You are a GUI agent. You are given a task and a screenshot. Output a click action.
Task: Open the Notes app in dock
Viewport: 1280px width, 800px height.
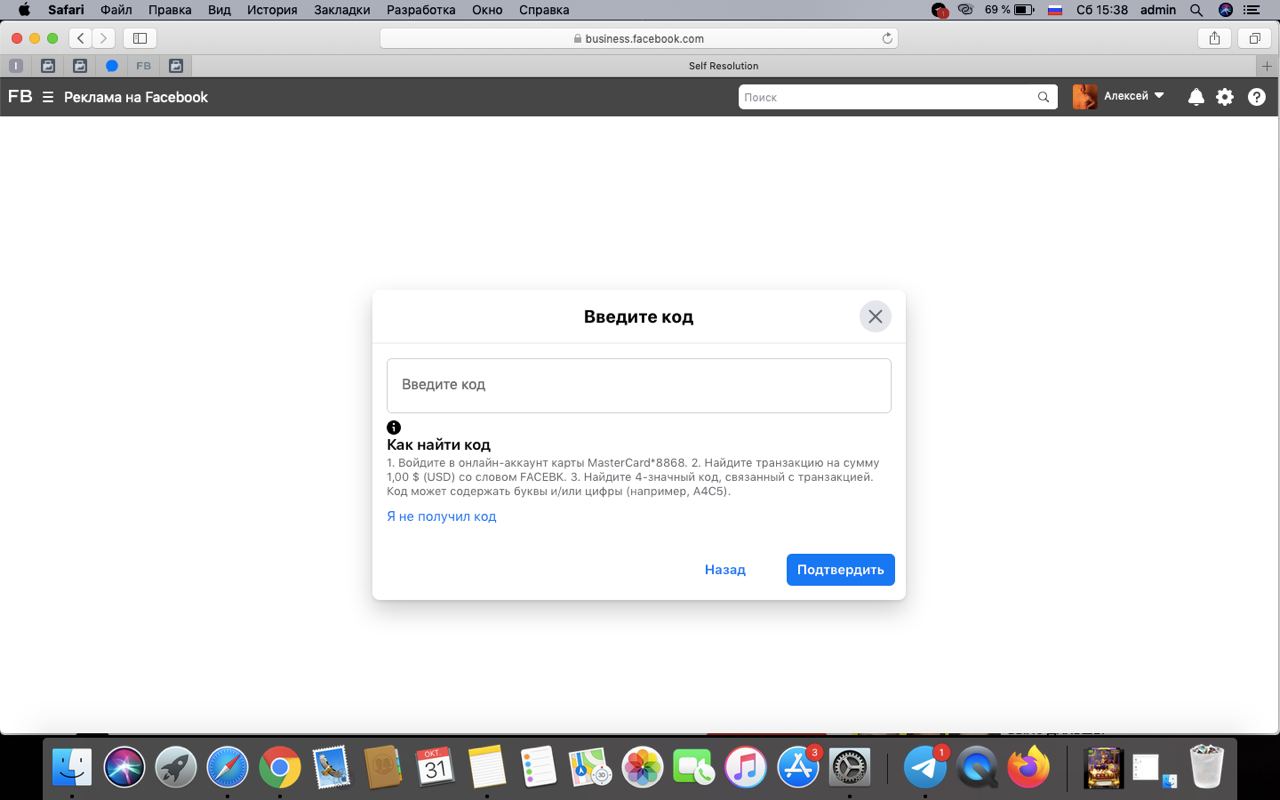(x=487, y=768)
